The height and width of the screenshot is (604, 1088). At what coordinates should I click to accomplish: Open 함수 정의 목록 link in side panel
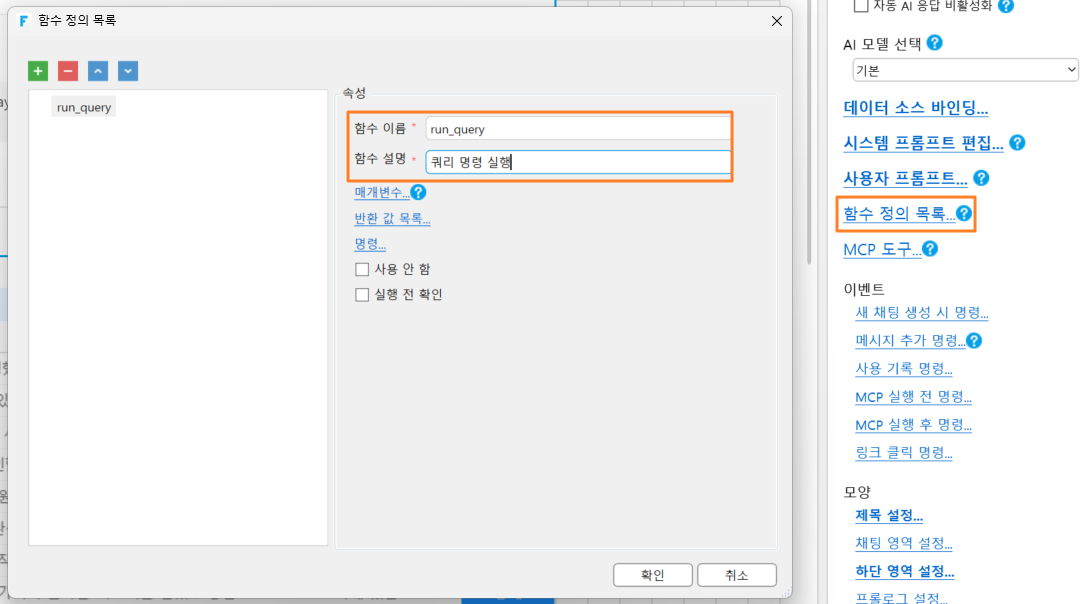pos(899,214)
